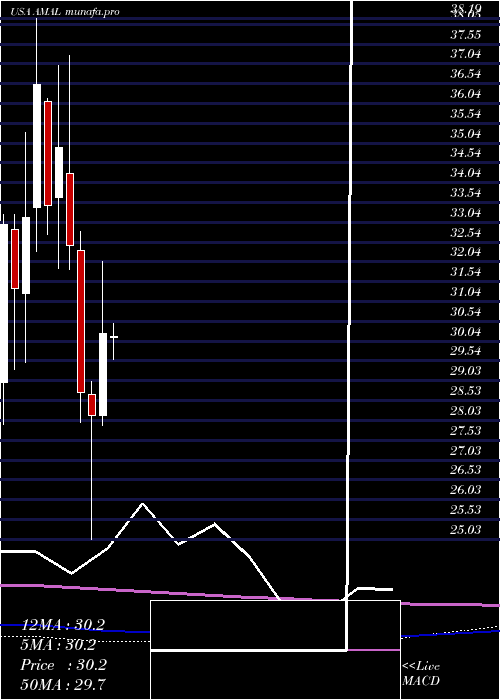Click the 25.53 price label
Image resolution: width=500 pixels, height=700 pixels.
tap(465, 509)
